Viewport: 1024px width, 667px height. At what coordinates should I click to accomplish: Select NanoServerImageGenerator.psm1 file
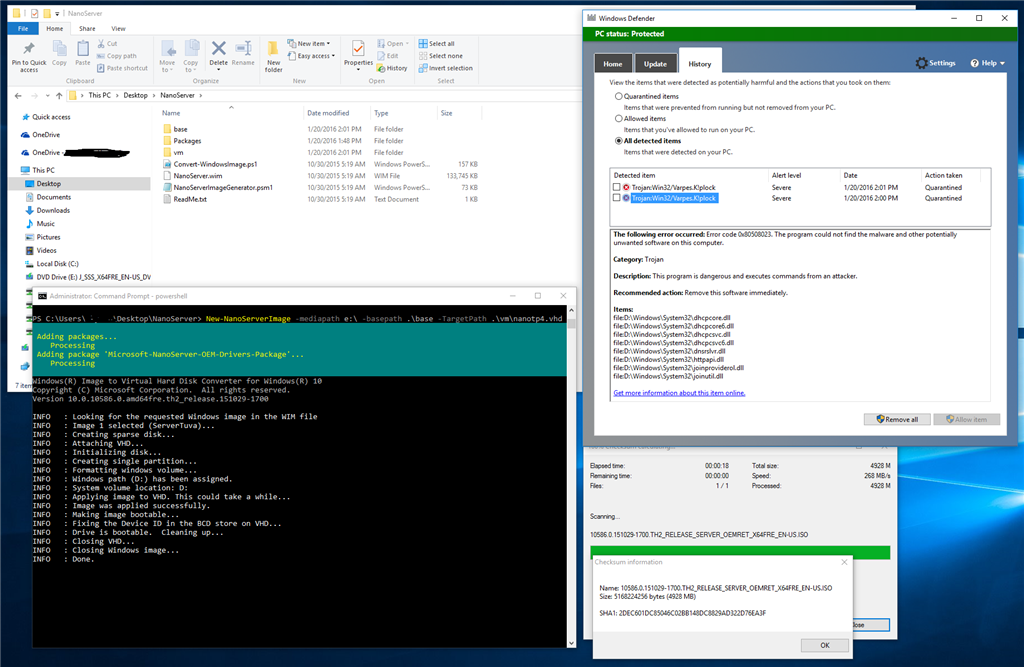click(223, 187)
